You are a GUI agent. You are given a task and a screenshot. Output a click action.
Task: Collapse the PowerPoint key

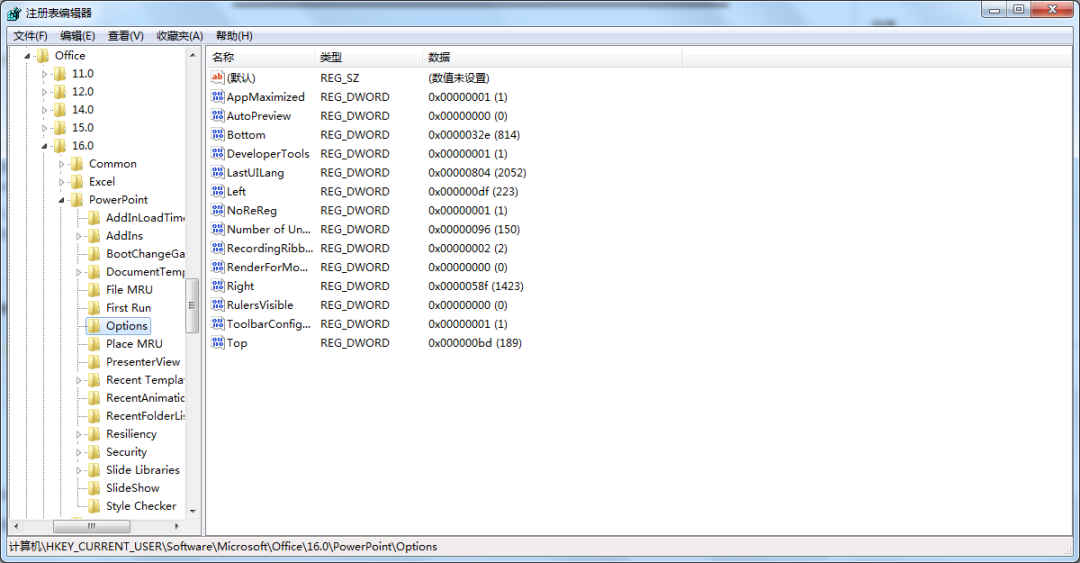[x=61, y=201]
